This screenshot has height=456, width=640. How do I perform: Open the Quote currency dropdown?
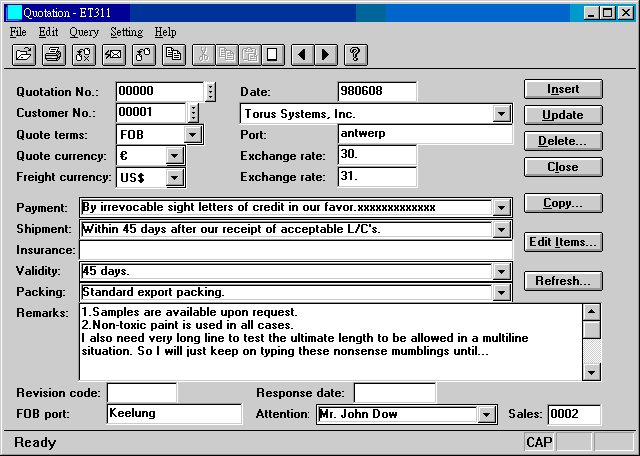point(175,156)
